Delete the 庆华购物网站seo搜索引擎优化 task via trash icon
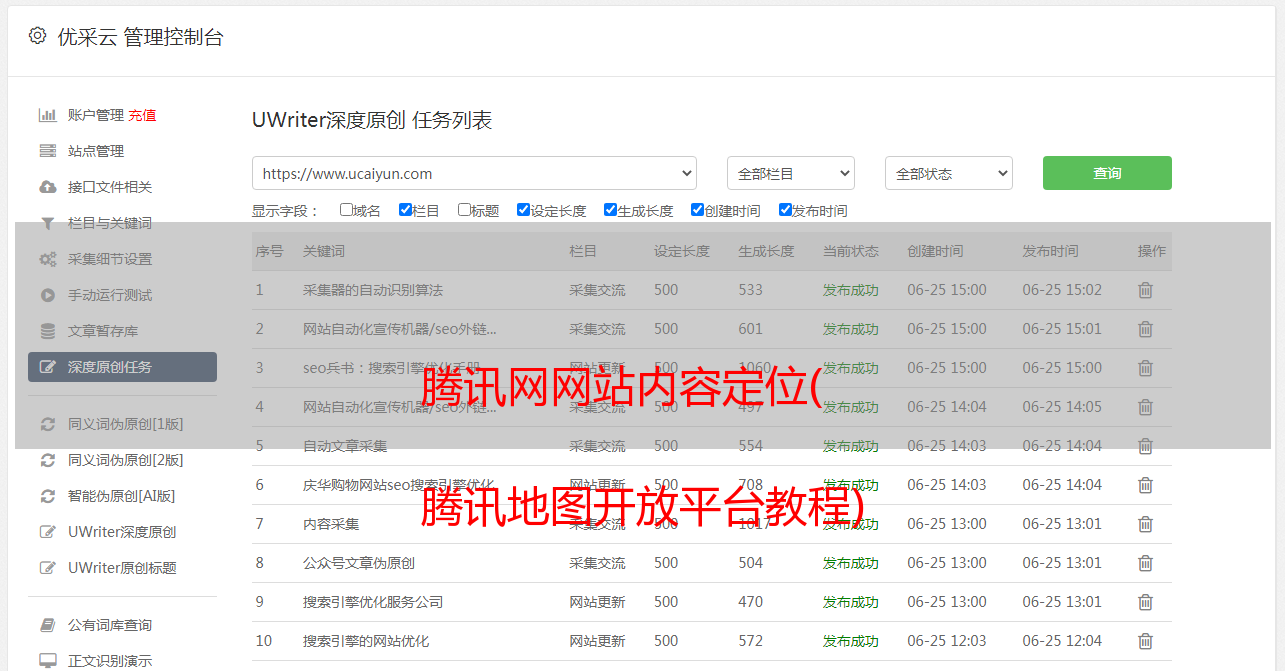This screenshot has width=1285, height=671. pos(1145,485)
